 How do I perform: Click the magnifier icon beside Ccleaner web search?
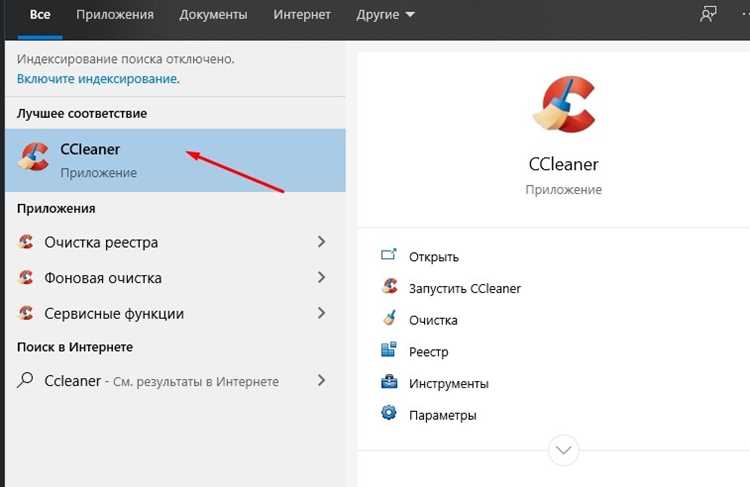point(25,380)
